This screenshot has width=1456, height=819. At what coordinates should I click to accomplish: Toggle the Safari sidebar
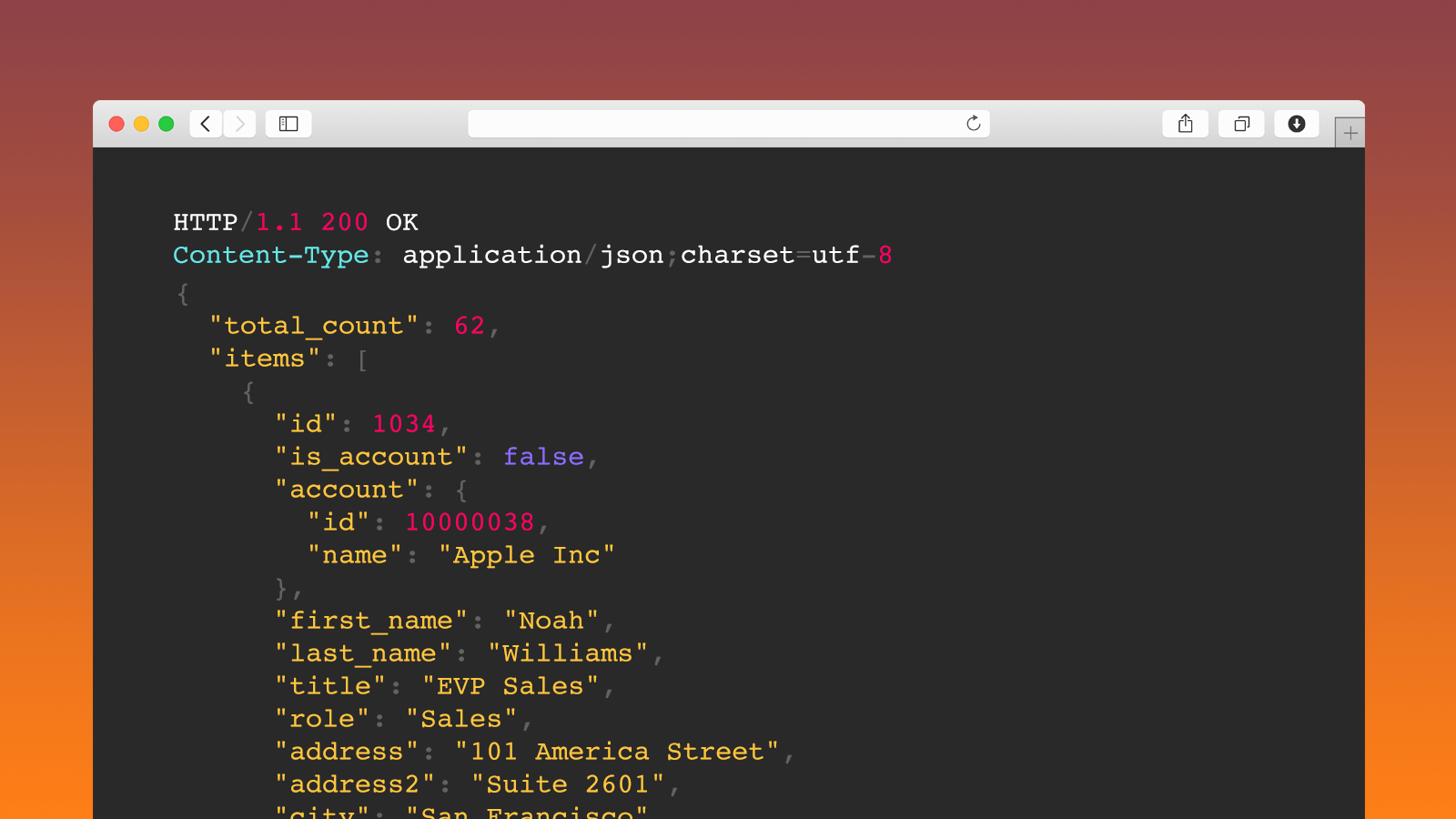click(x=288, y=124)
